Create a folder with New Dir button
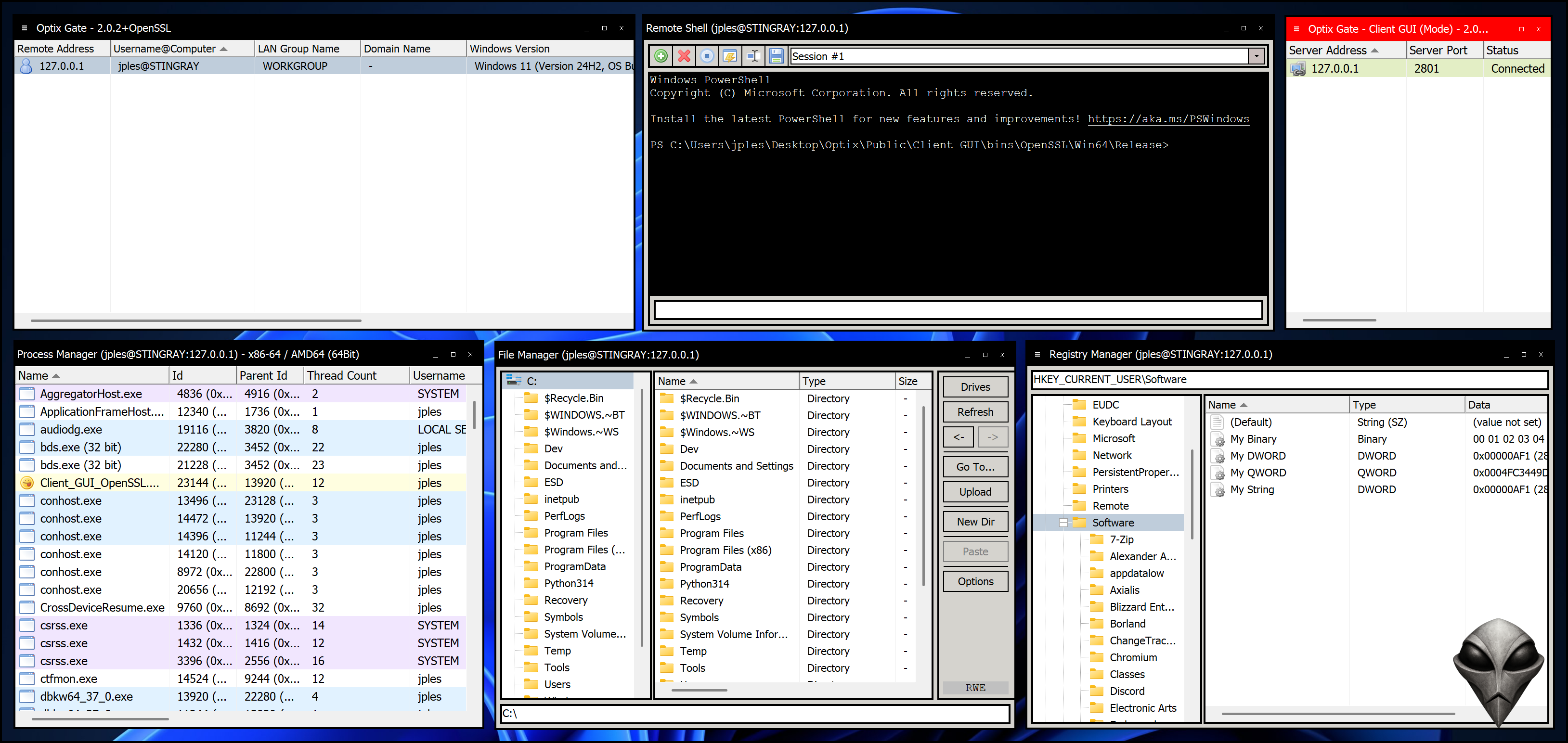The image size is (1568, 743). click(975, 522)
